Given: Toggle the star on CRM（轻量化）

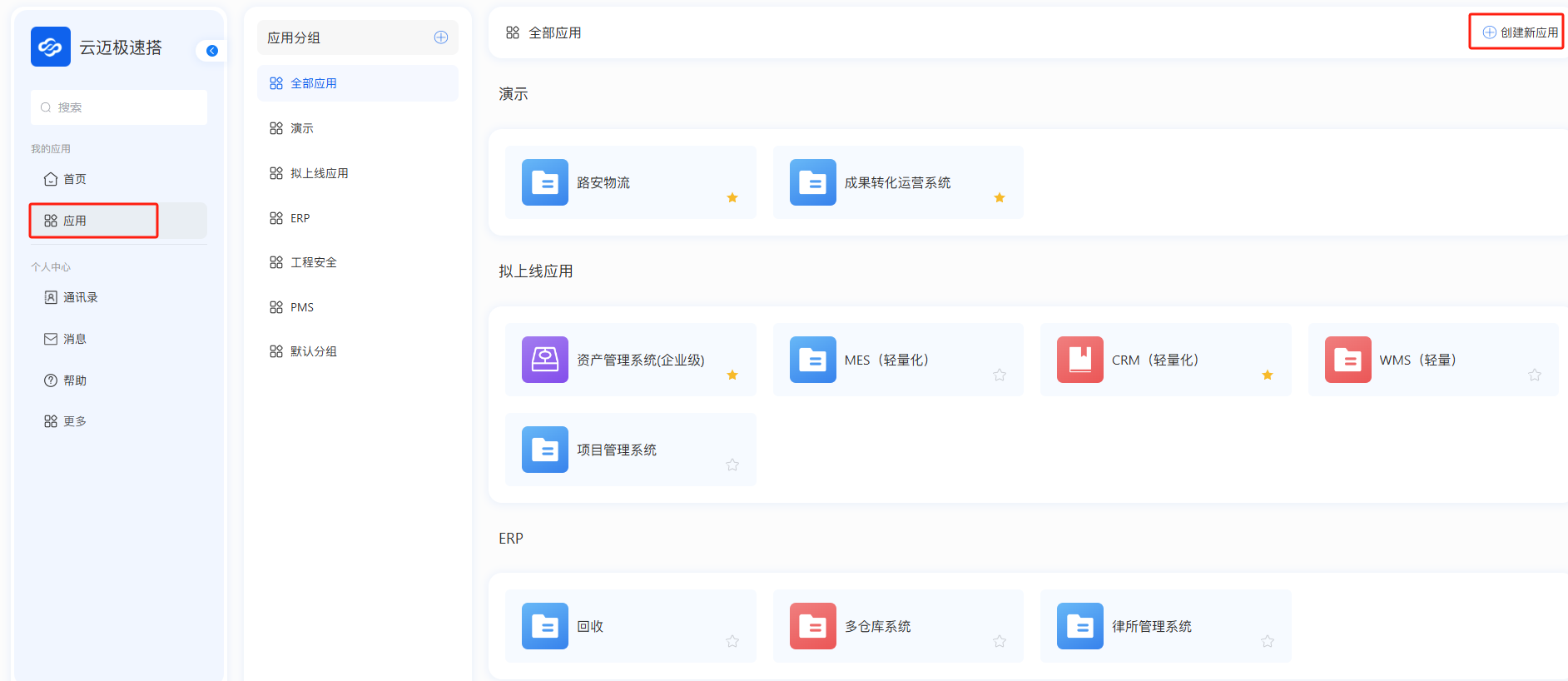Looking at the screenshot, I should (x=1268, y=375).
